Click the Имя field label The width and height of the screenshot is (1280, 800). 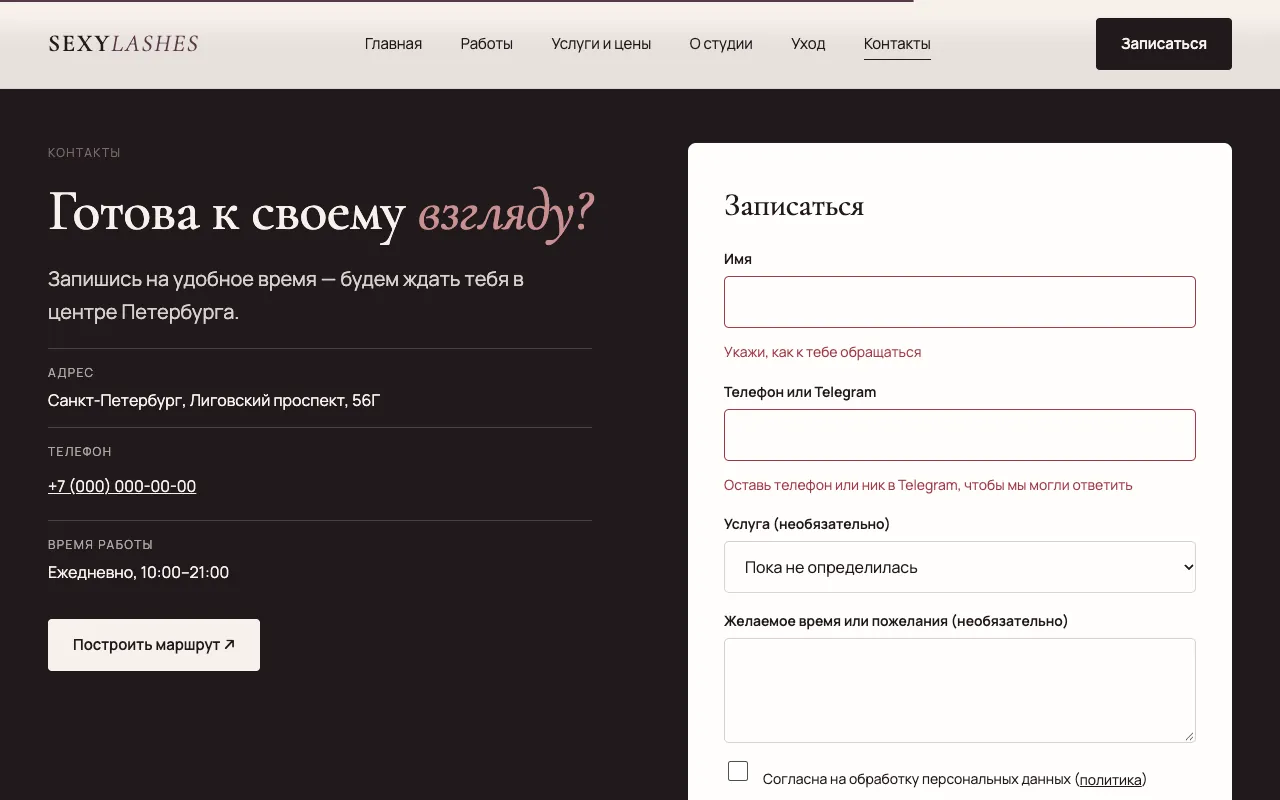tap(738, 259)
